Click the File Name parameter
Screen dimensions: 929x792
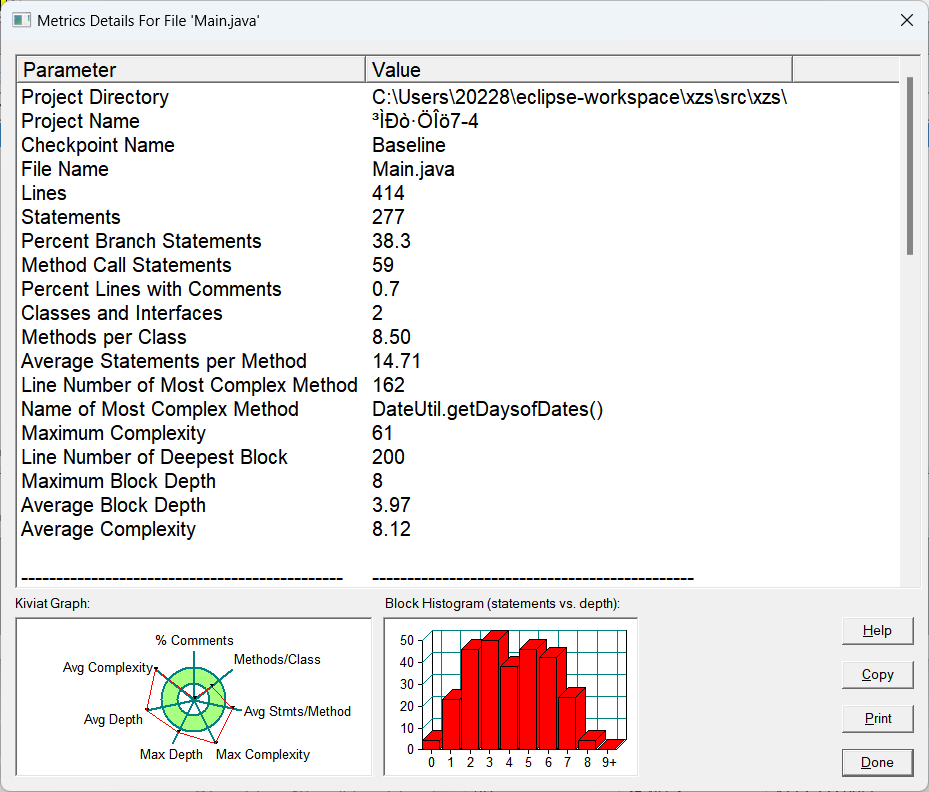pos(65,169)
